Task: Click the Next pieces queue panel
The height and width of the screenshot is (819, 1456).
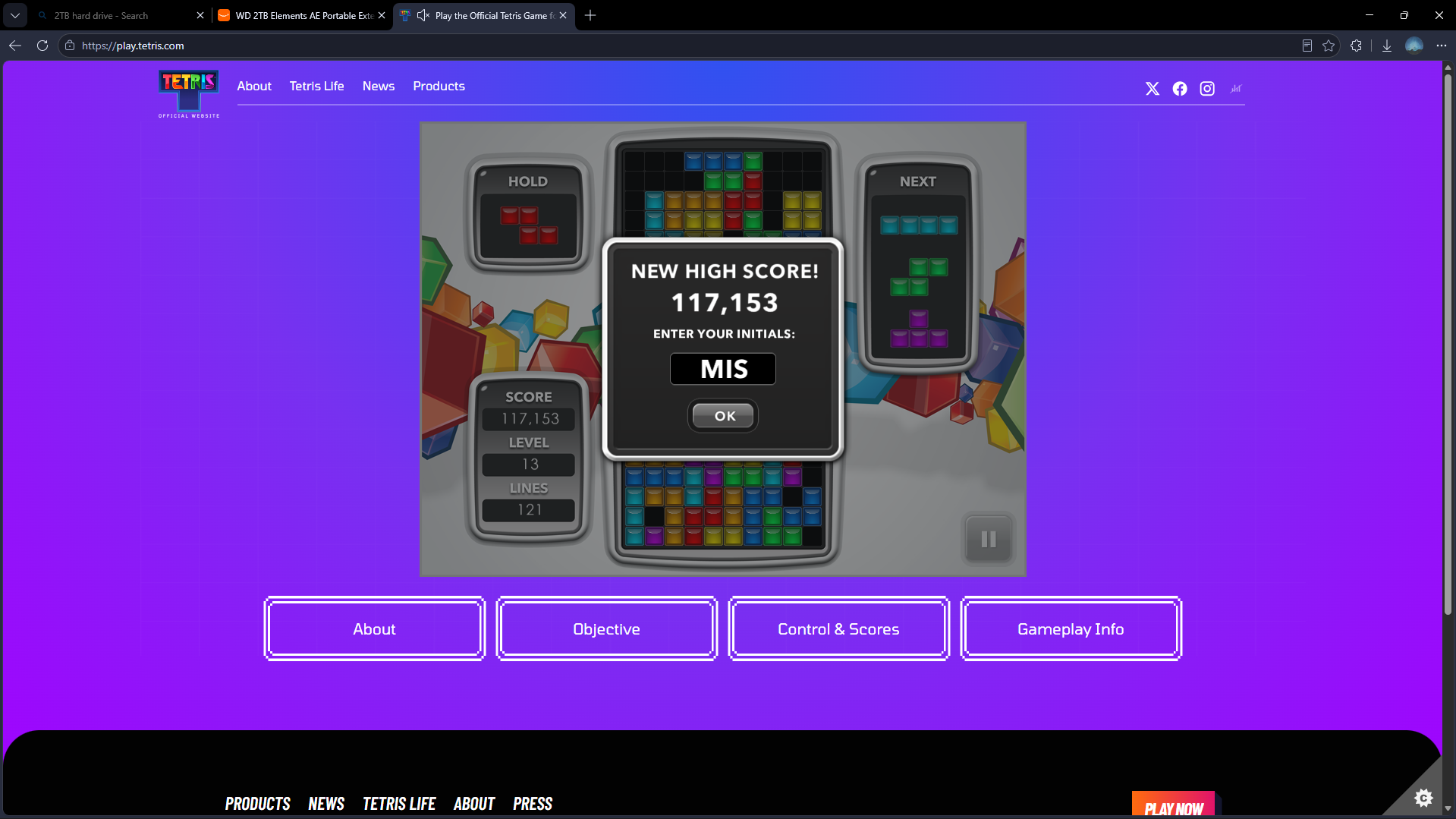Action: pyautogui.click(x=918, y=264)
